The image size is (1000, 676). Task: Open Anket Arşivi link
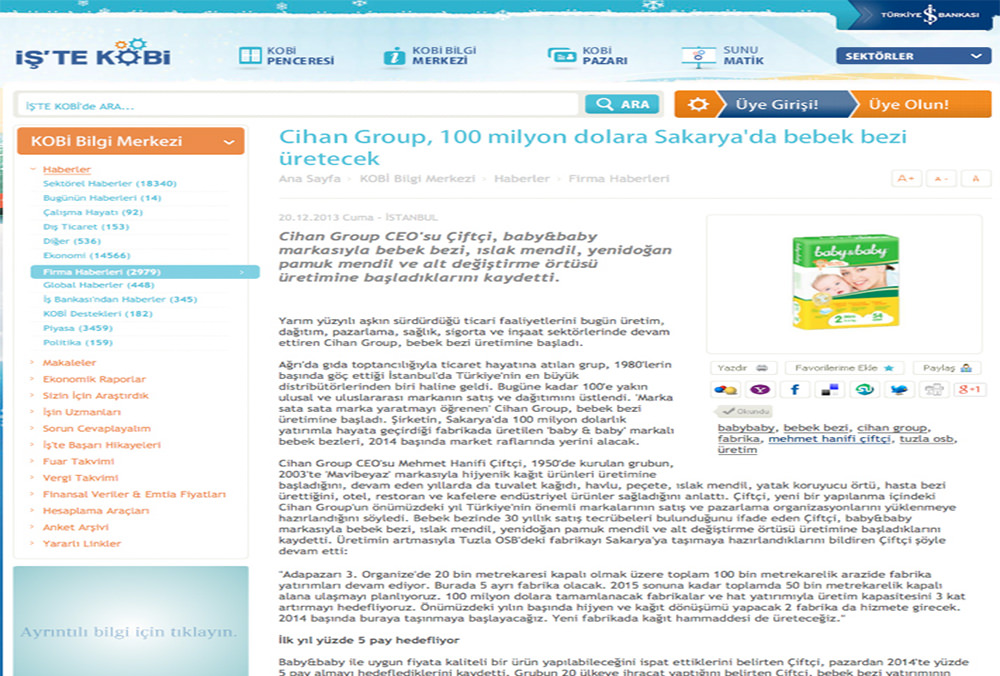75,527
